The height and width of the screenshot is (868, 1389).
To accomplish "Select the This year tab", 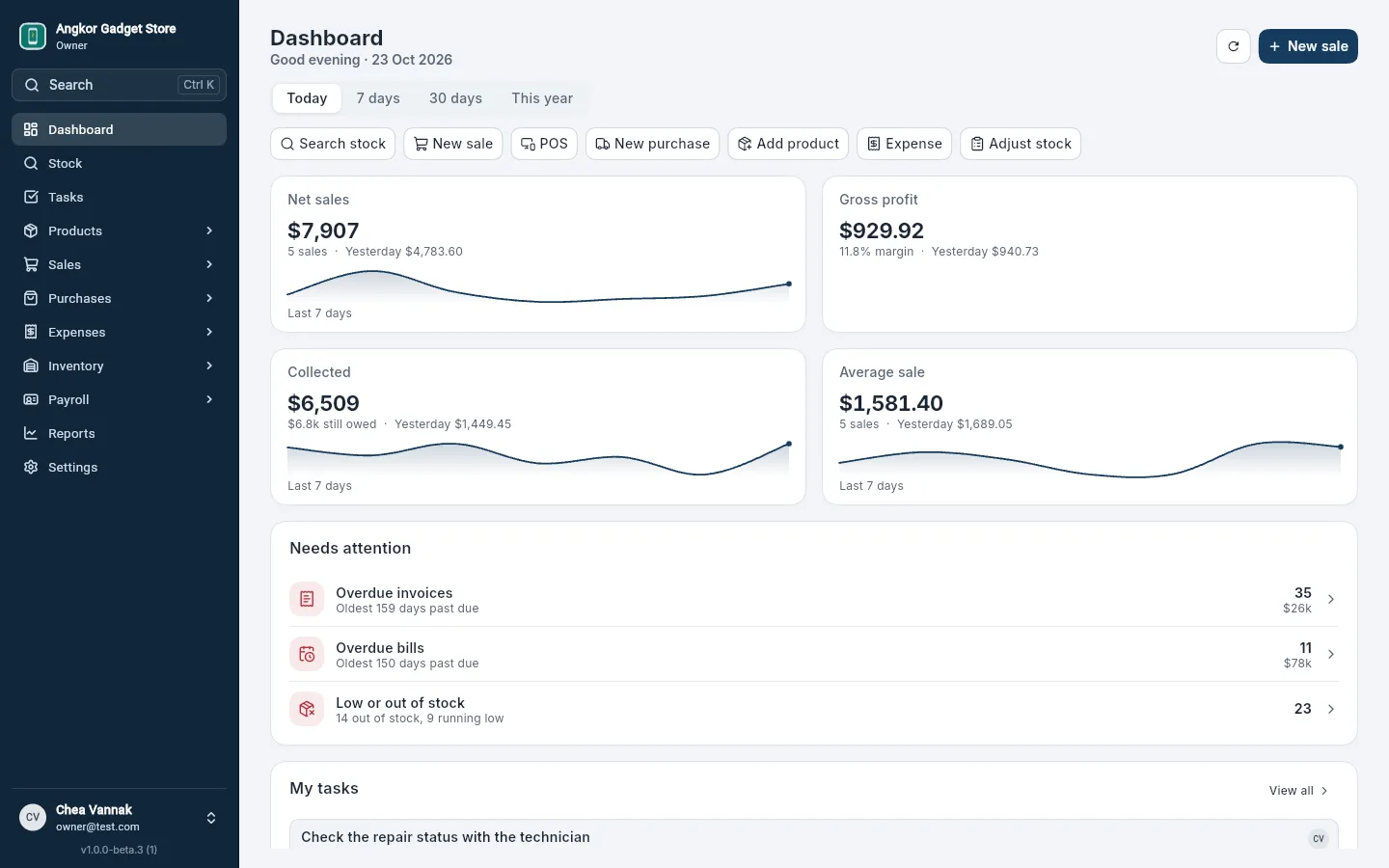I will [x=542, y=98].
